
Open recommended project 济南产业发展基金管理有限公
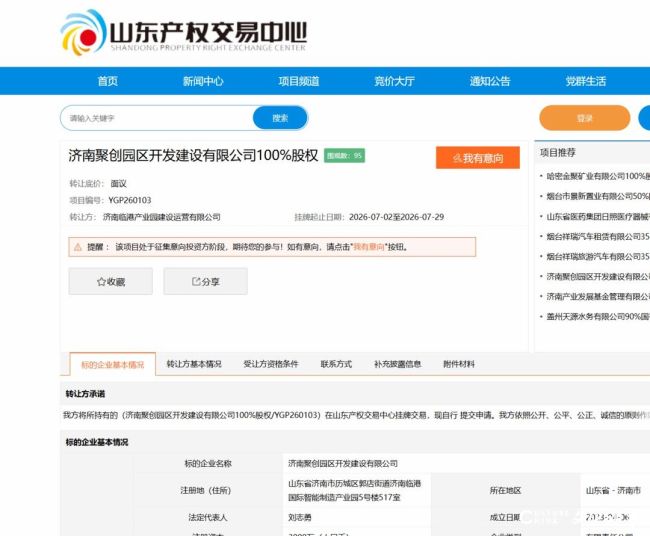tap(598, 296)
